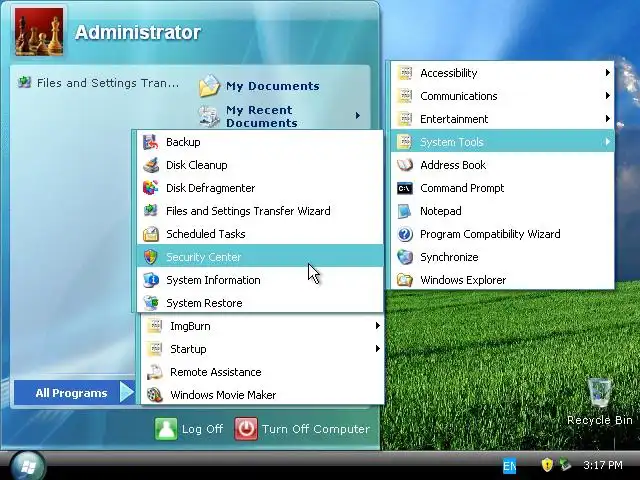Click the Administrator user name

tap(138, 32)
